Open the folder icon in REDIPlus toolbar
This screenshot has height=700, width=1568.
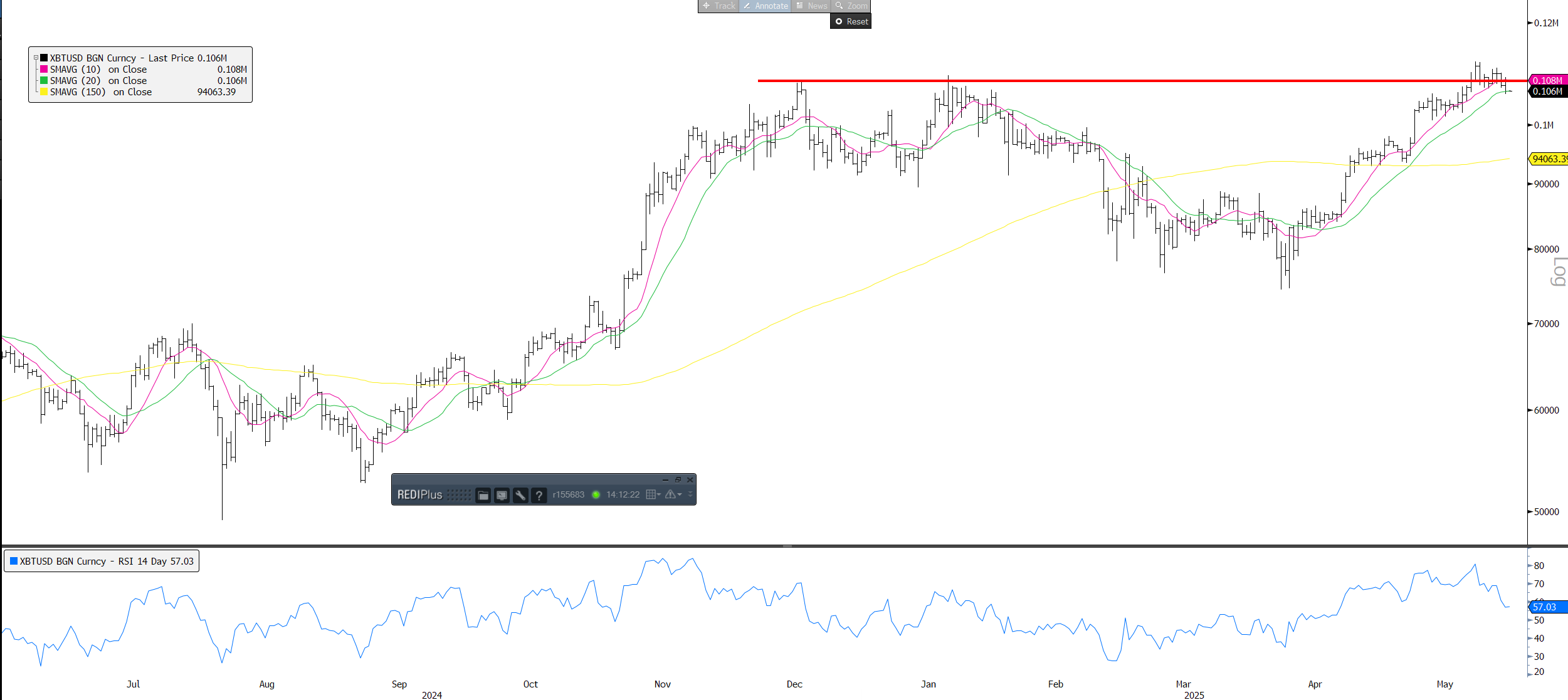[483, 495]
